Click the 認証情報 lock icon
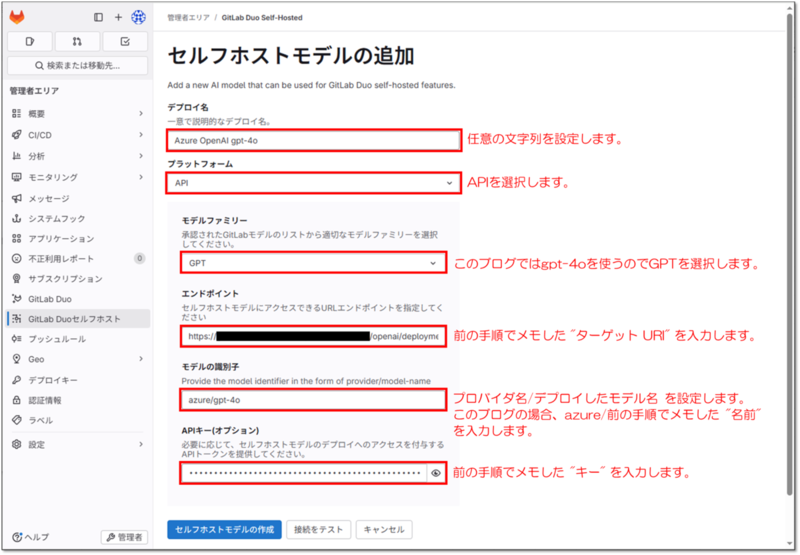The width and height of the screenshot is (800, 555). tap(17, 400)
